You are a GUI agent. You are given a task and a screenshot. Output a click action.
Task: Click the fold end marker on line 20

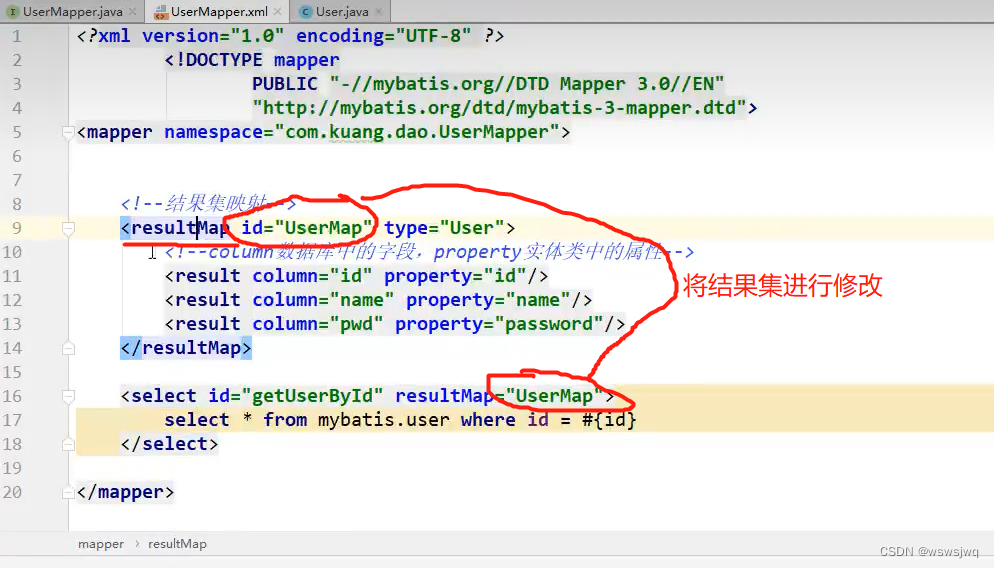[68, 493]
